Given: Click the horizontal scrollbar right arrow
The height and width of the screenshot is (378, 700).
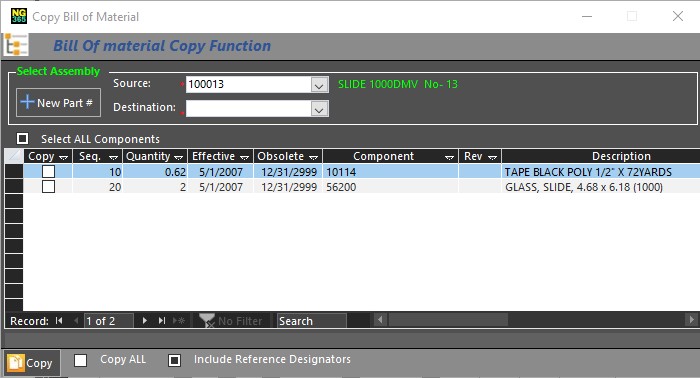Looking at the screenshot, I should 691,320.
